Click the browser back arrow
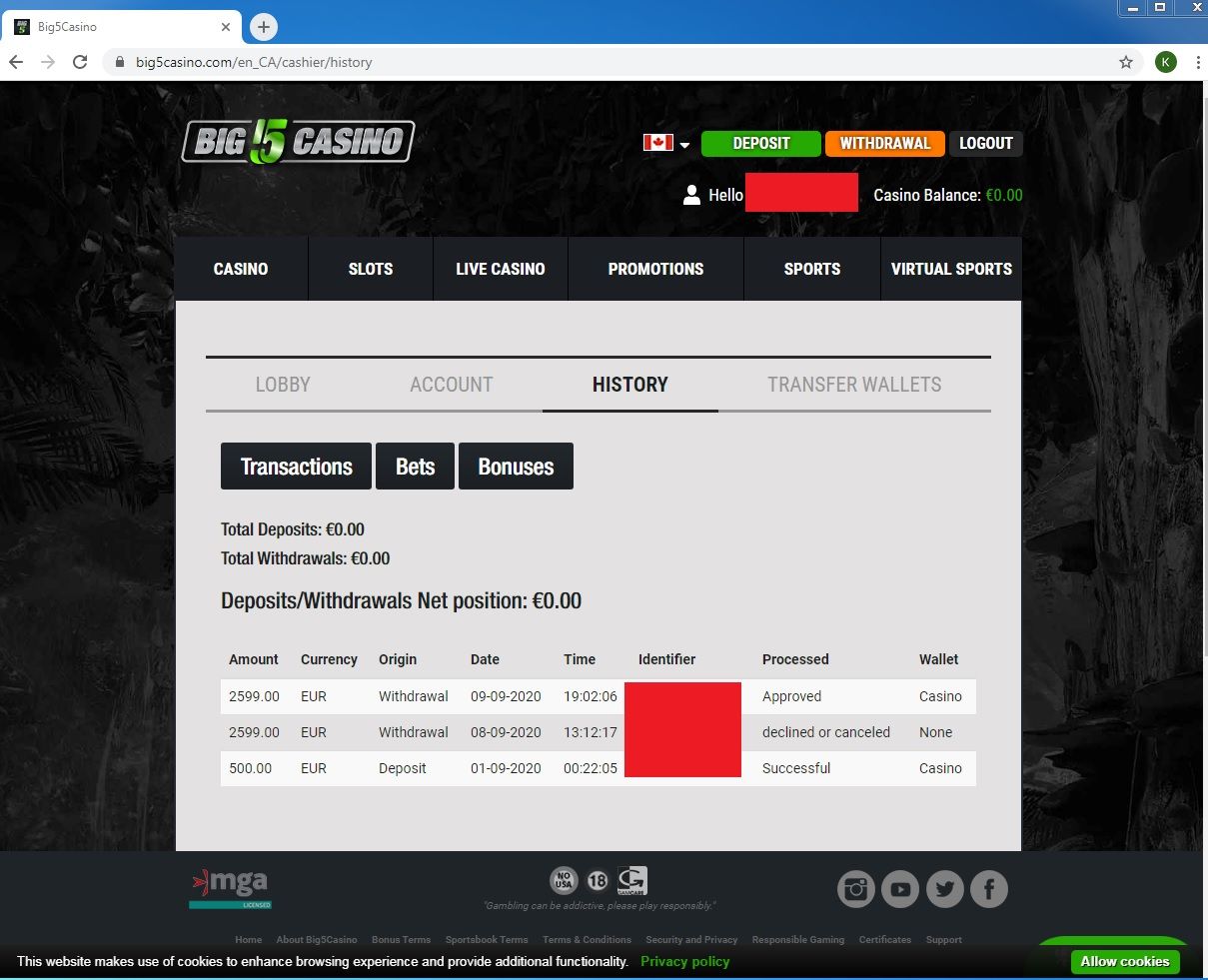The height and width of the screenshot is (980, 1208). [16, 62]
